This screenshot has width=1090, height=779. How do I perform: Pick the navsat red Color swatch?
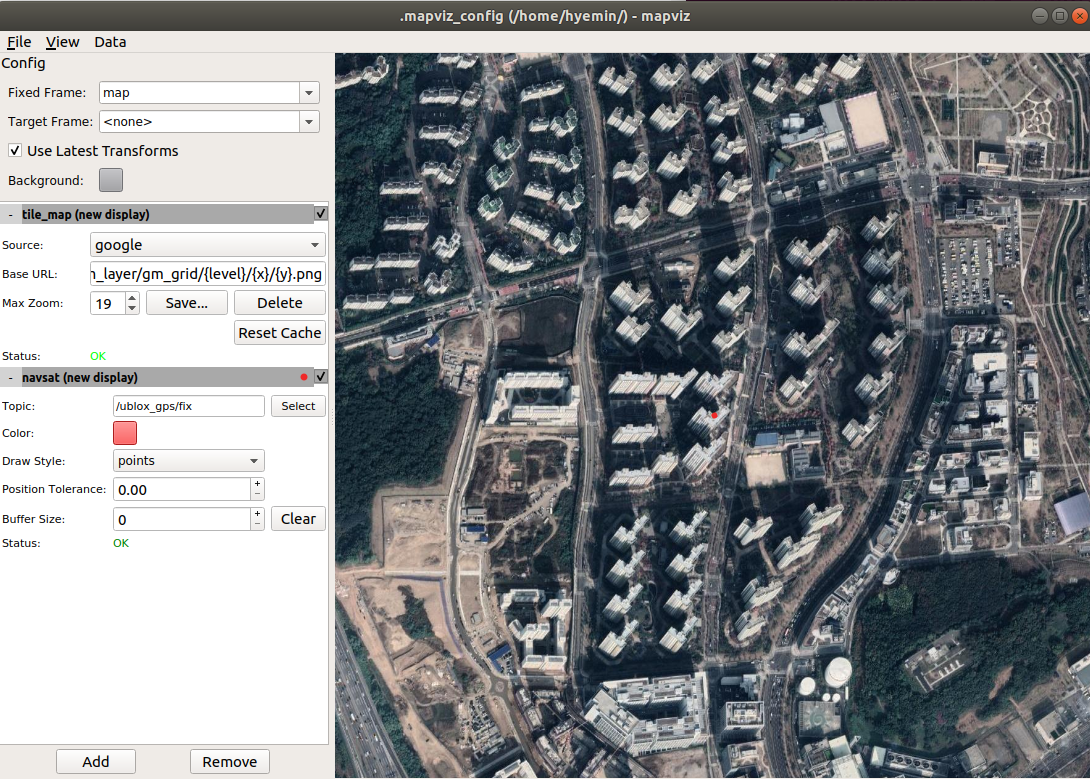[x=125, y=433]
